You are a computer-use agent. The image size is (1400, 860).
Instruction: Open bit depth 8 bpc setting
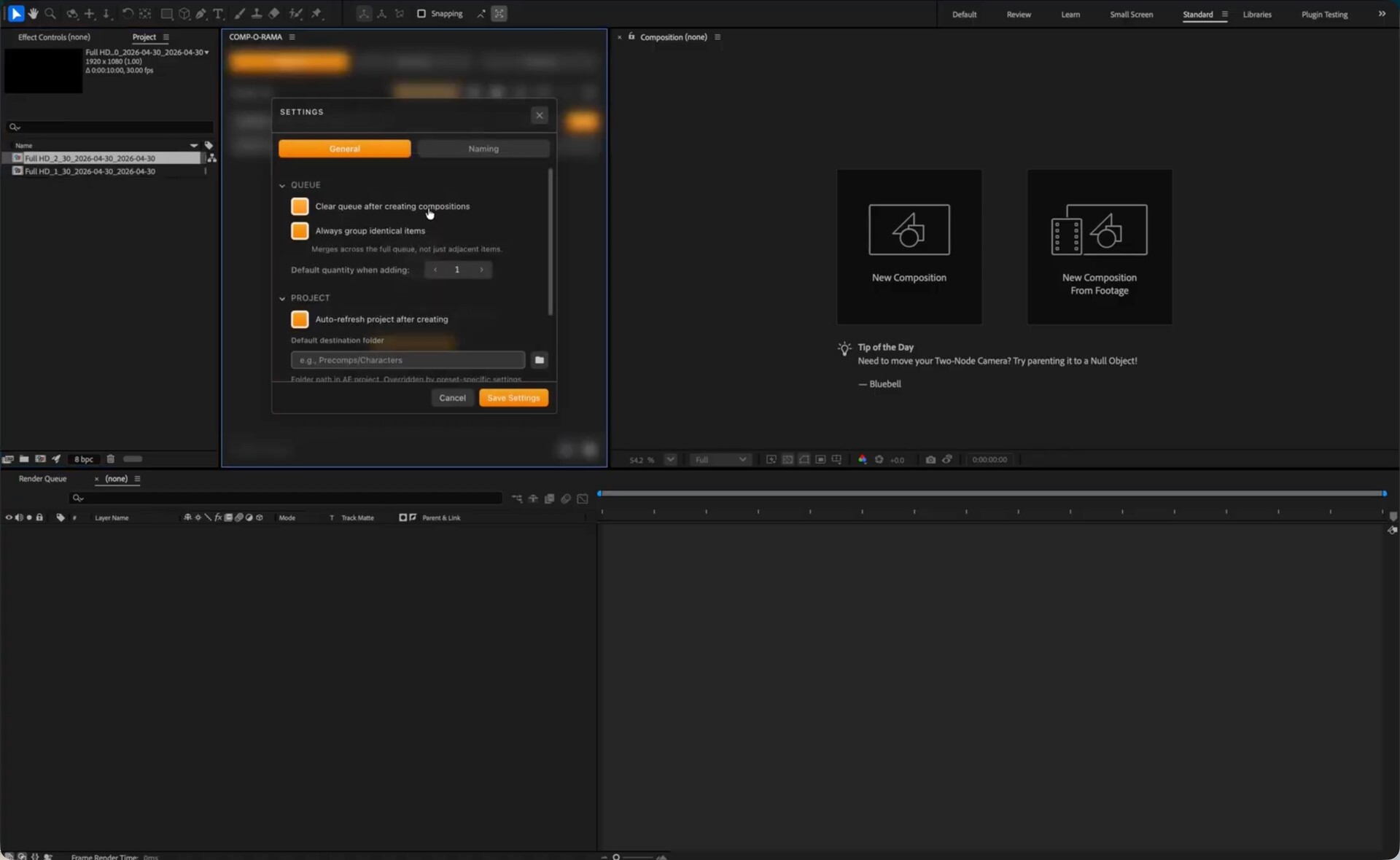tap(84, 459)
